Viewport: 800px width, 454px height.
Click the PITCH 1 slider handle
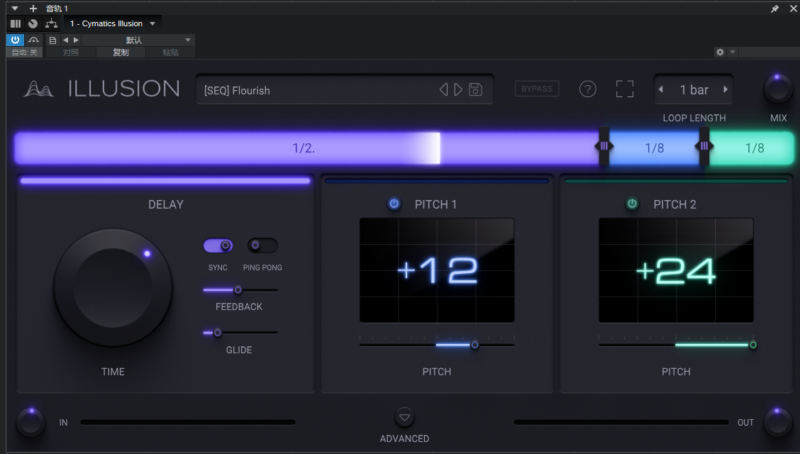pos(475,345)
